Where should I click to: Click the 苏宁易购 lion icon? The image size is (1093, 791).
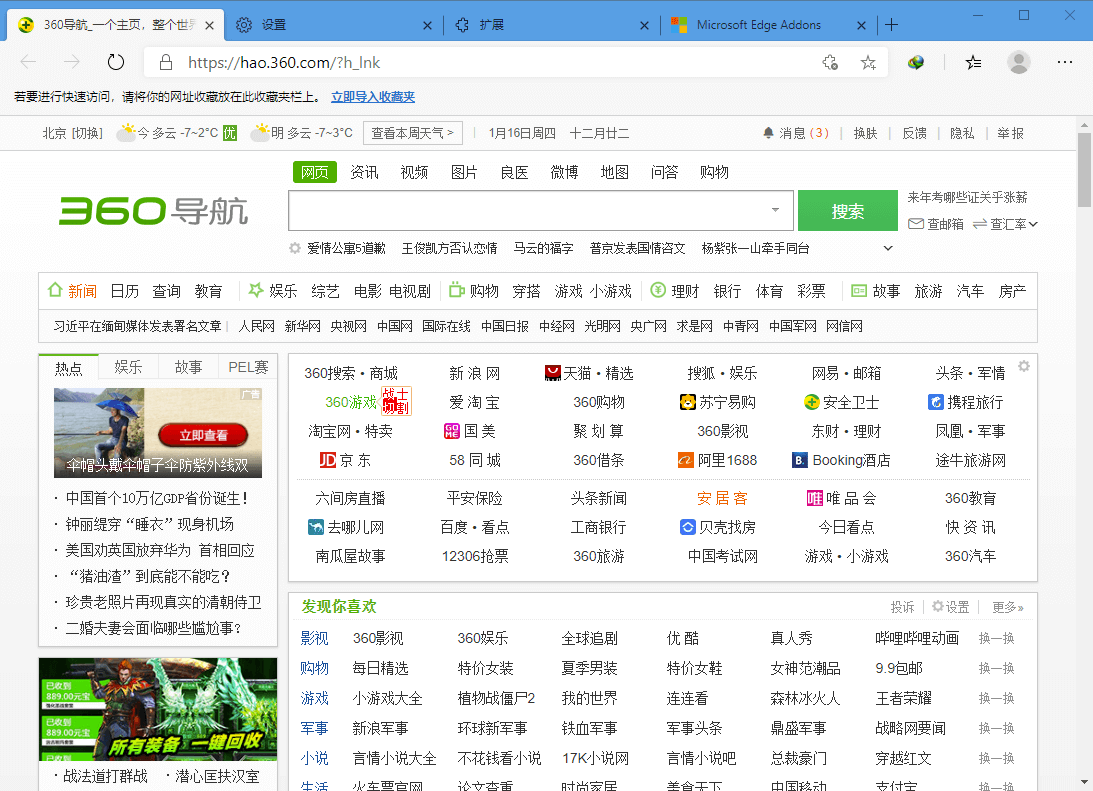tap(687, 402)
